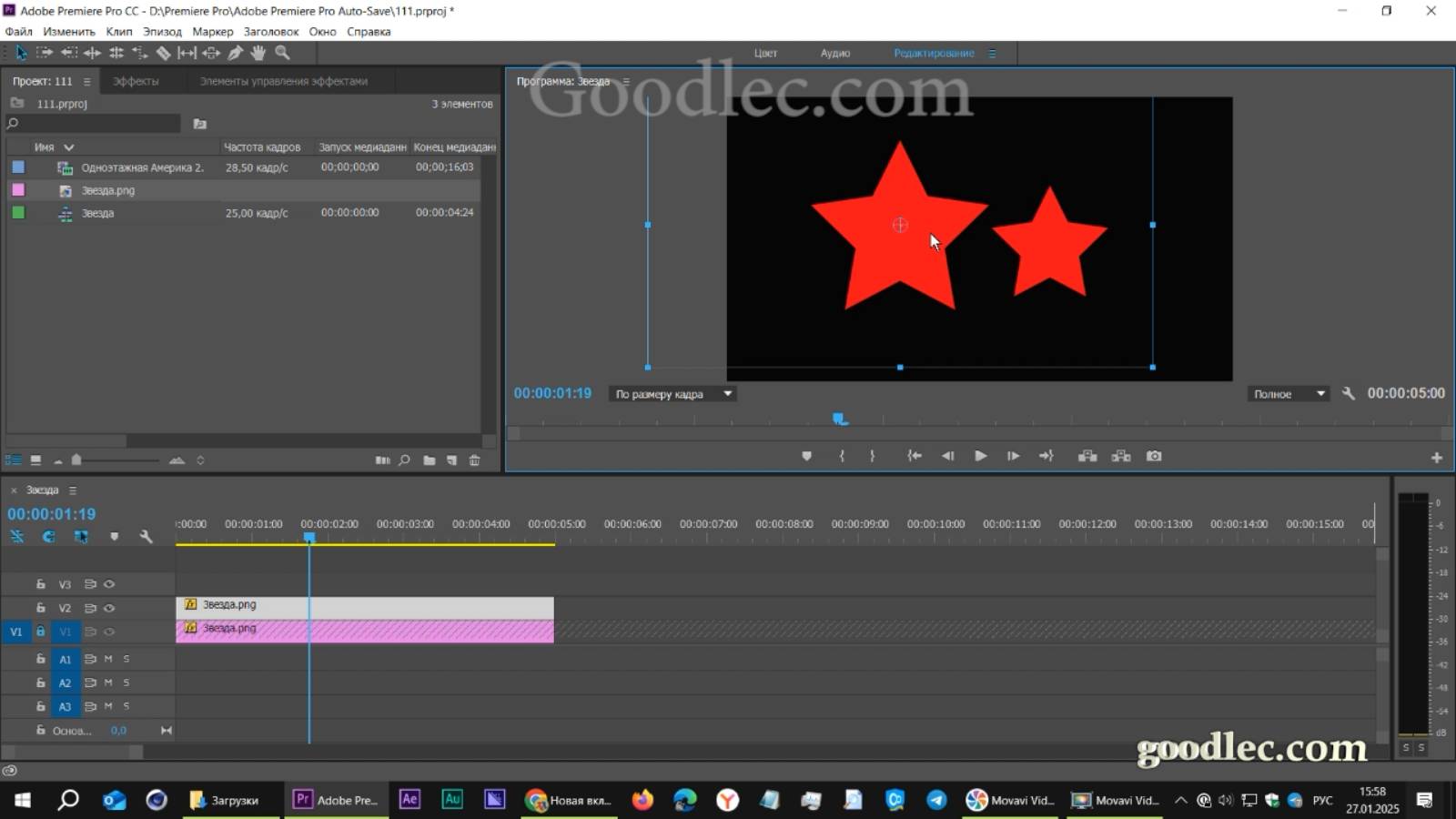Mute audio track A1
The height and width of the screenshot is (819, 1456).
(106, 658)
